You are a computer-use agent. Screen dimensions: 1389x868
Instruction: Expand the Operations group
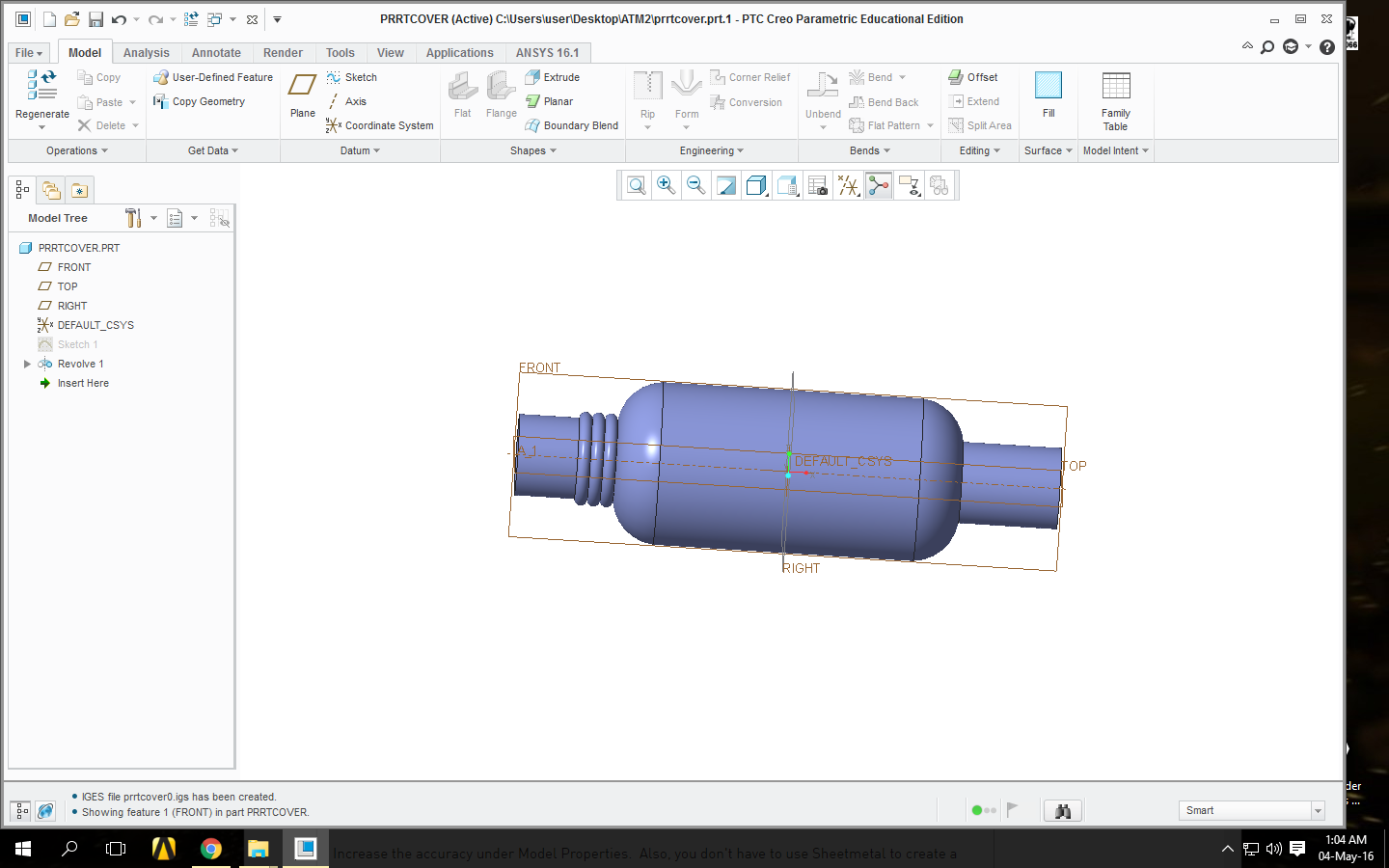[x=77, y=150]
